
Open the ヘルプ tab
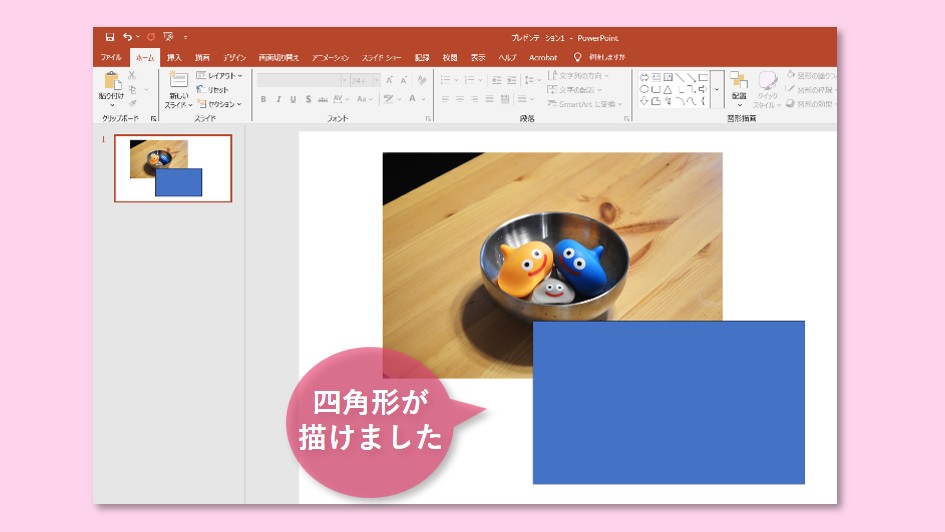[x=507, y=58]
